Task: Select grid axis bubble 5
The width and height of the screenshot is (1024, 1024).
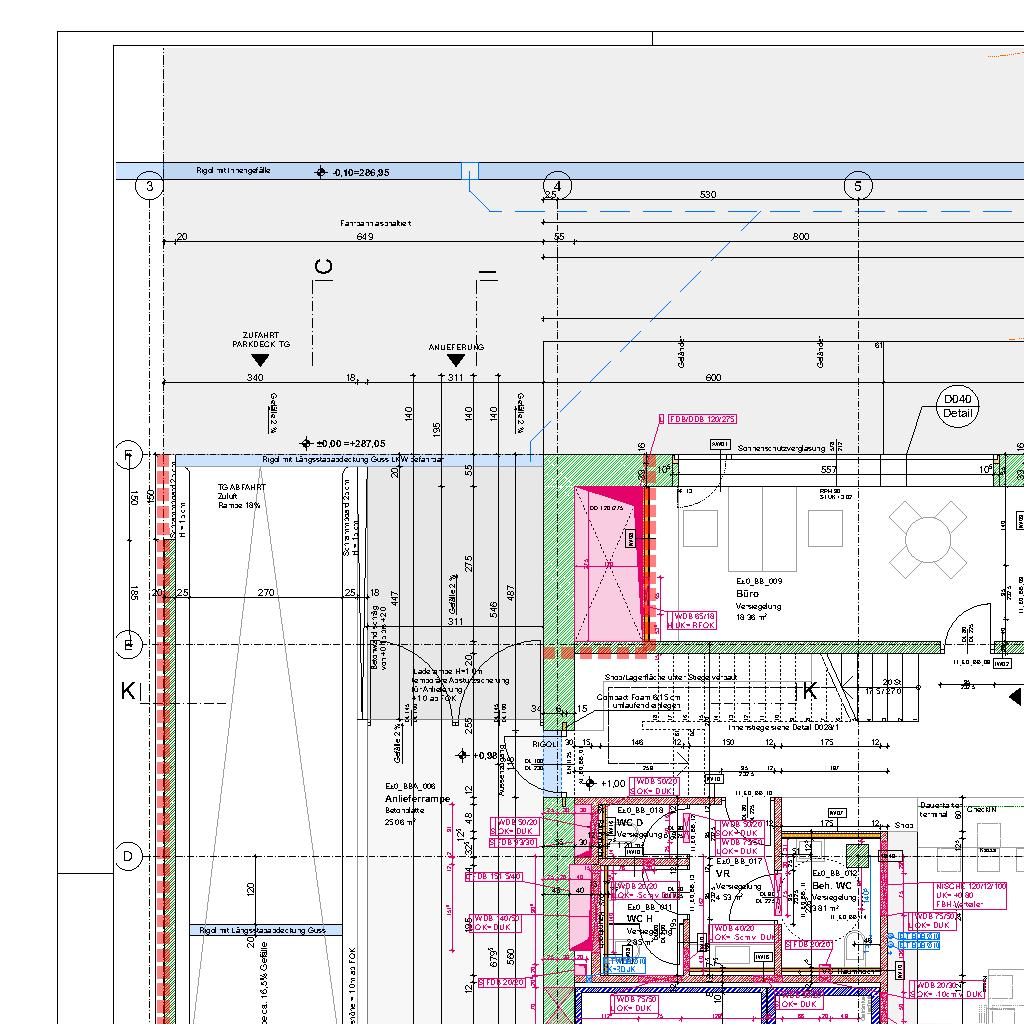Action: point(857,186)
